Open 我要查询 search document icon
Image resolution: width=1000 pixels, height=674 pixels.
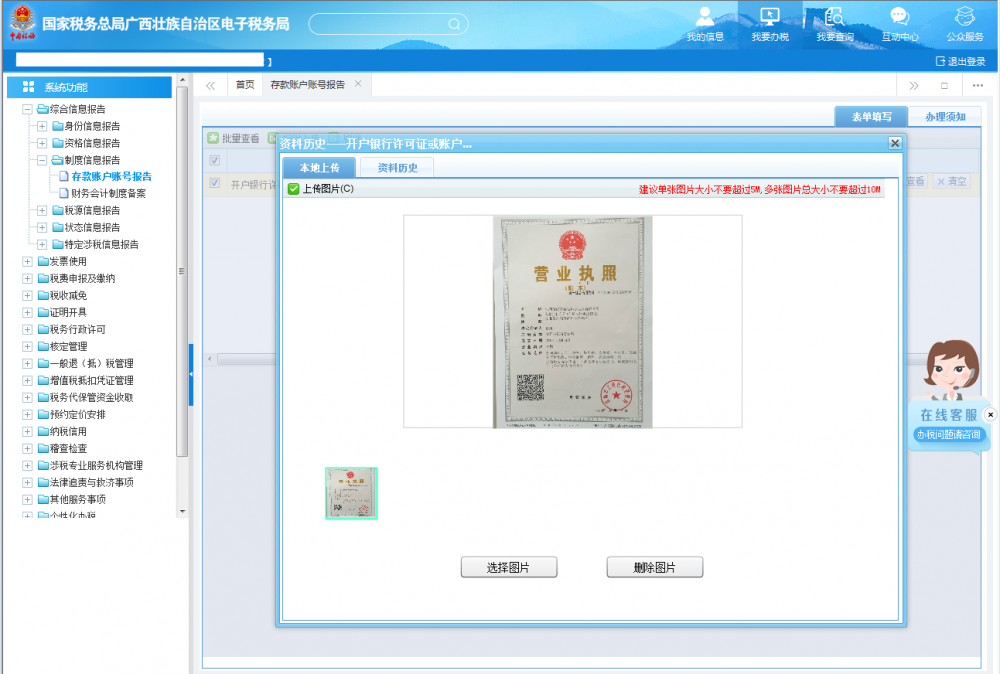click(834, 18)
